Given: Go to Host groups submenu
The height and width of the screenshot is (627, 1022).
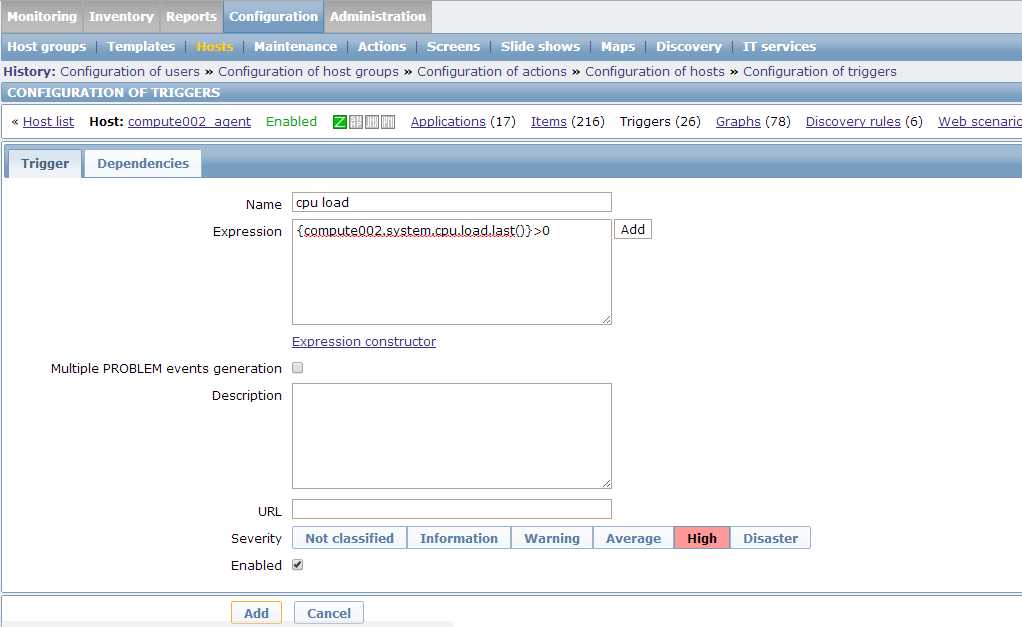Looking at the screenshot, I should click(46, 46).
